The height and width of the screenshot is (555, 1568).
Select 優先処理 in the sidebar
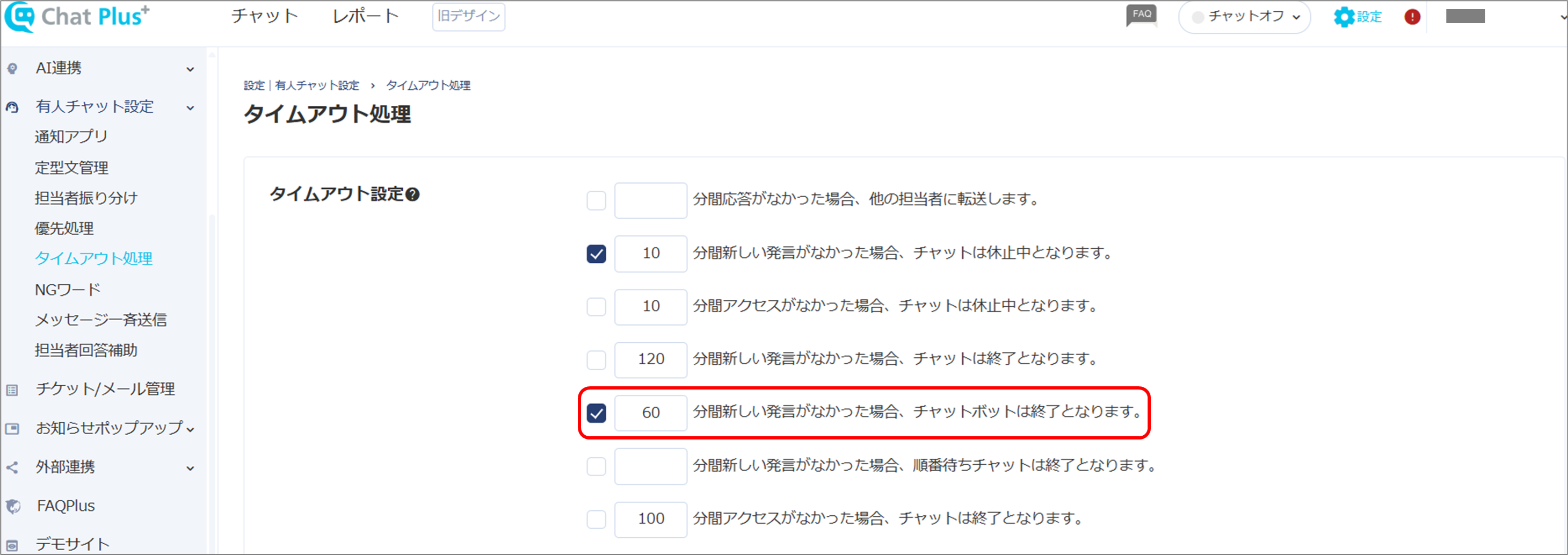(x=64, y=228)
